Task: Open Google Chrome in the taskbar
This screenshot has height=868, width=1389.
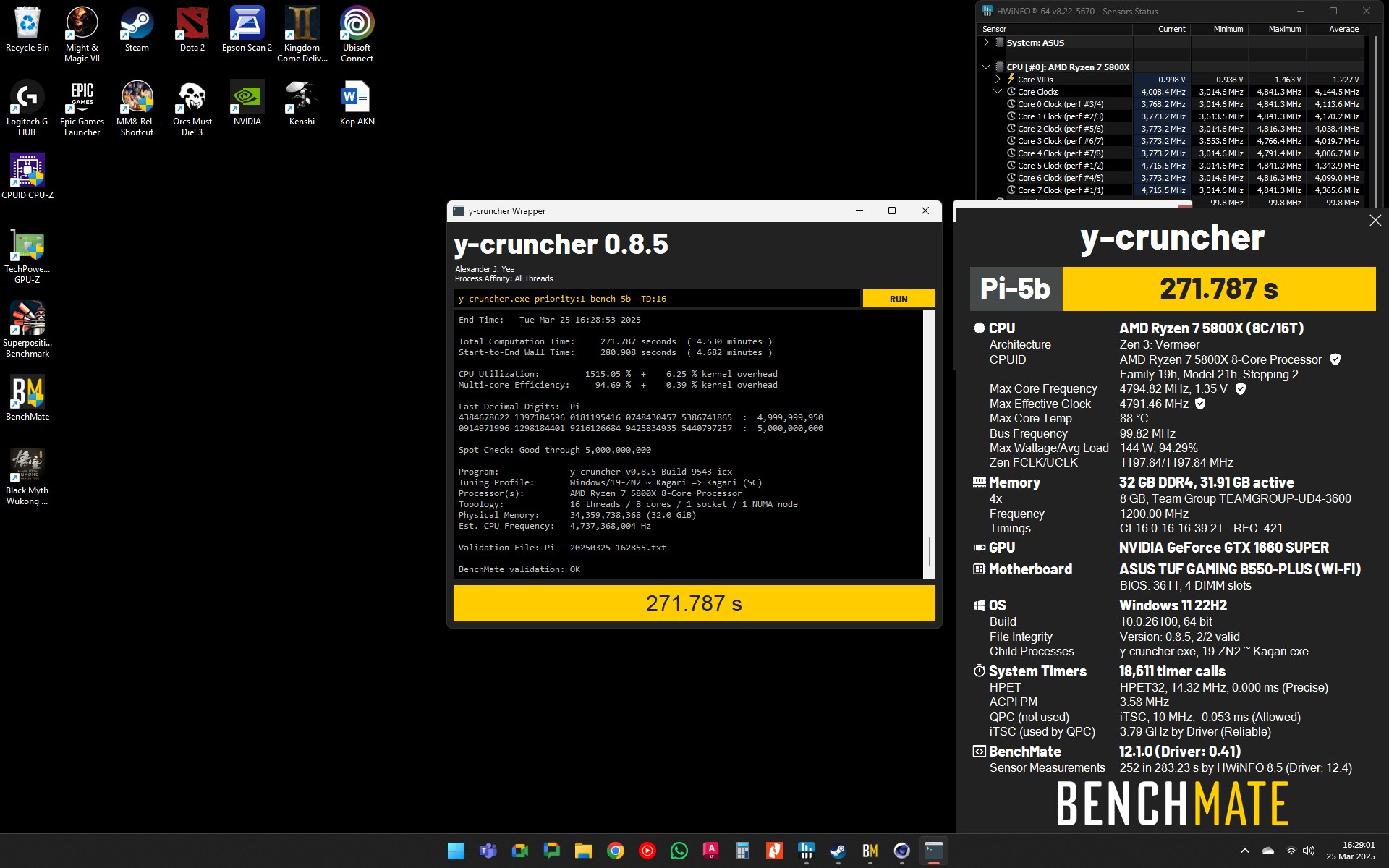Action: (616, 851)
